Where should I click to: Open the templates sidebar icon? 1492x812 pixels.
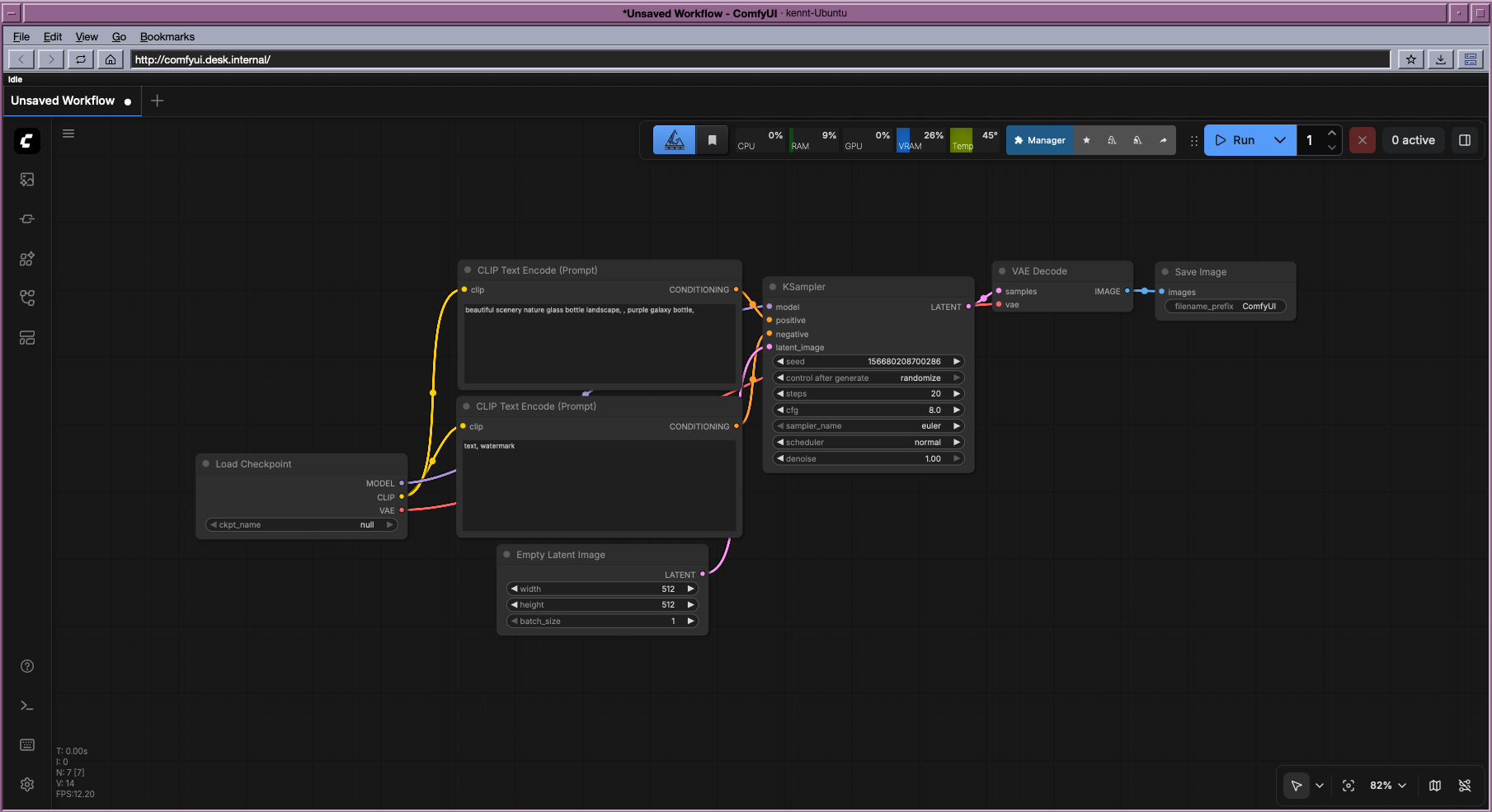[x=27, y=338]
